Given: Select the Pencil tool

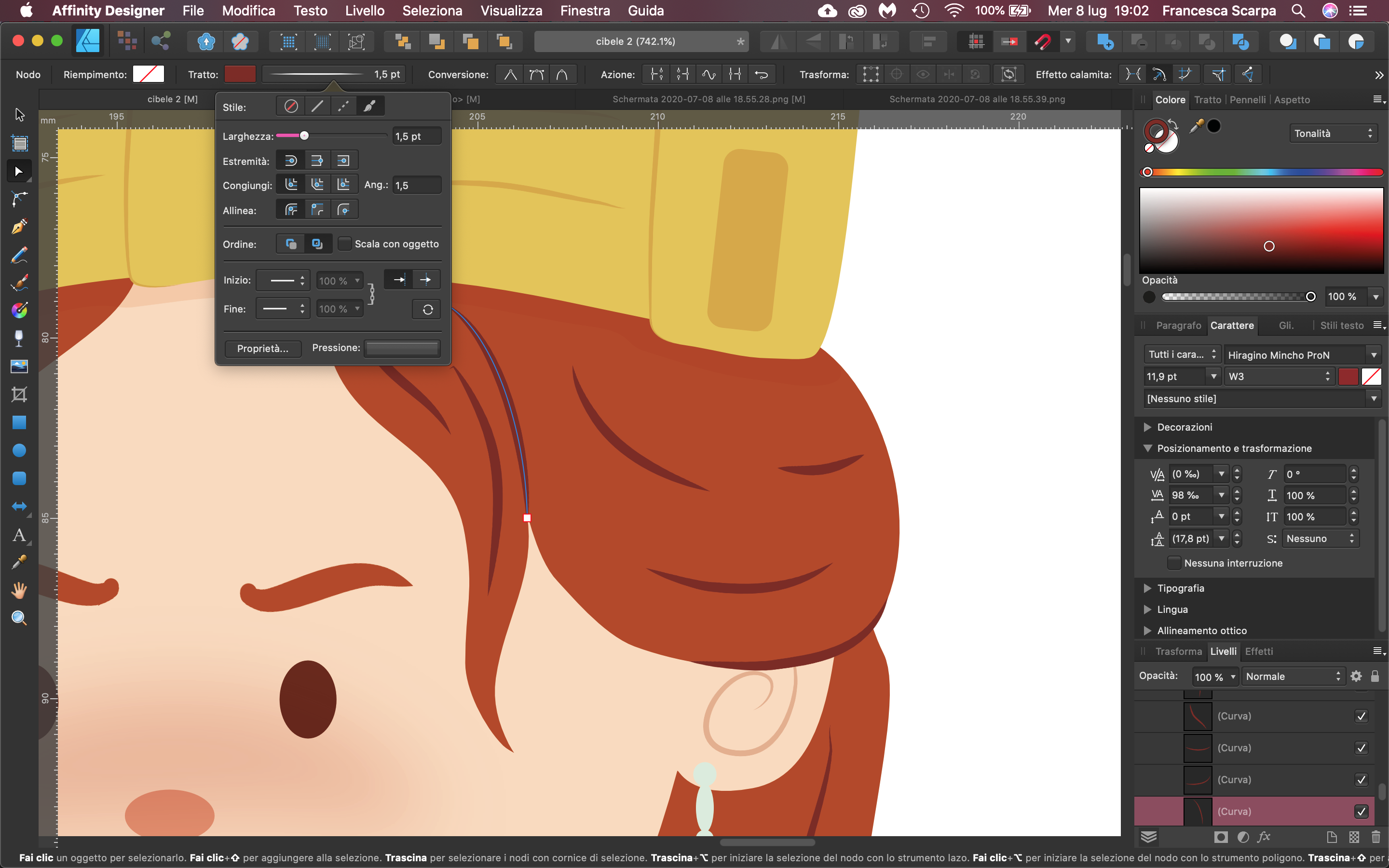Looking at the screenshot, I should 19,255.
